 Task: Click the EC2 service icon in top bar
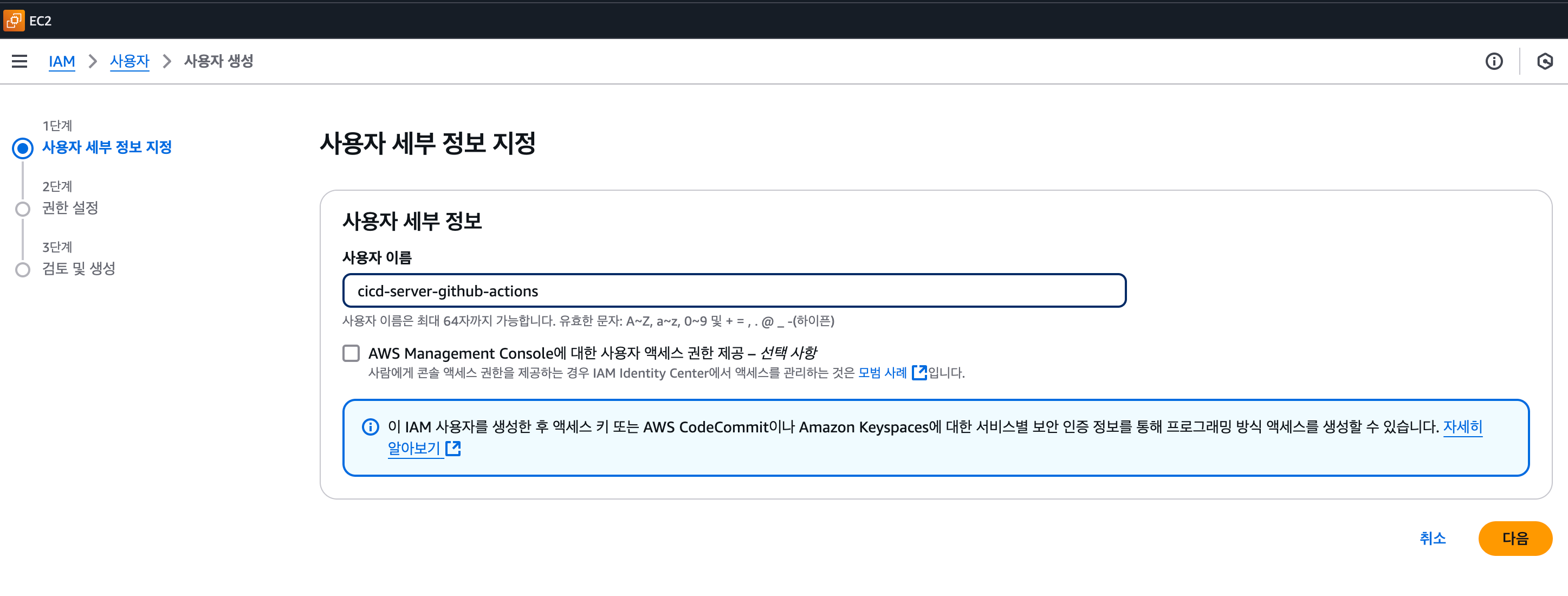coord(14,21)
